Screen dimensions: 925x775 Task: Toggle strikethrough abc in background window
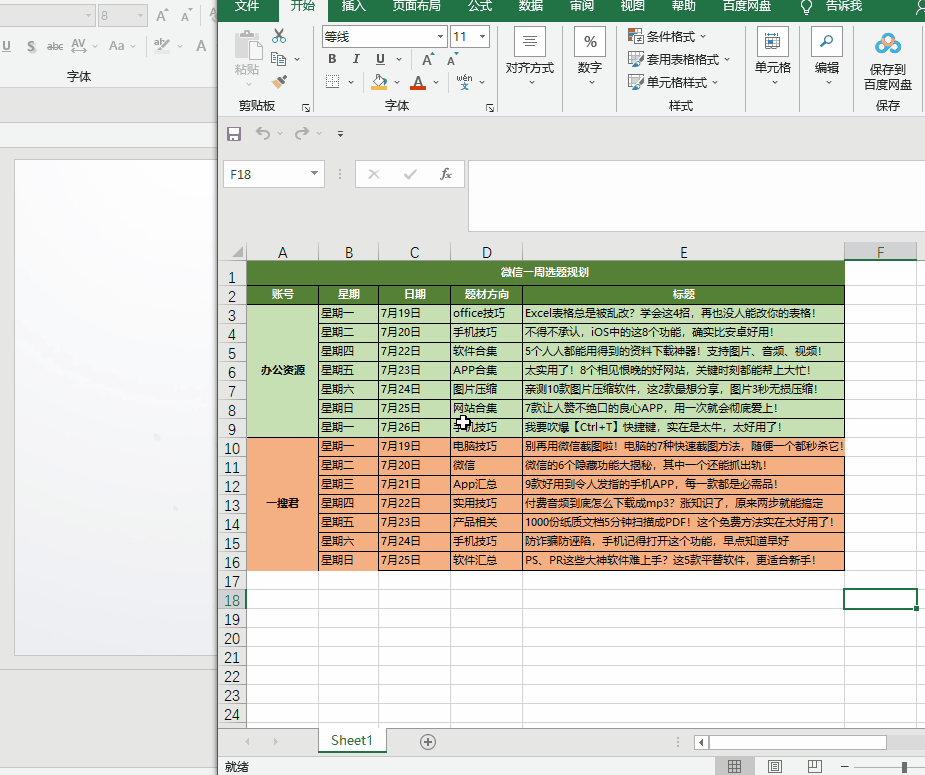coord(55,46)
